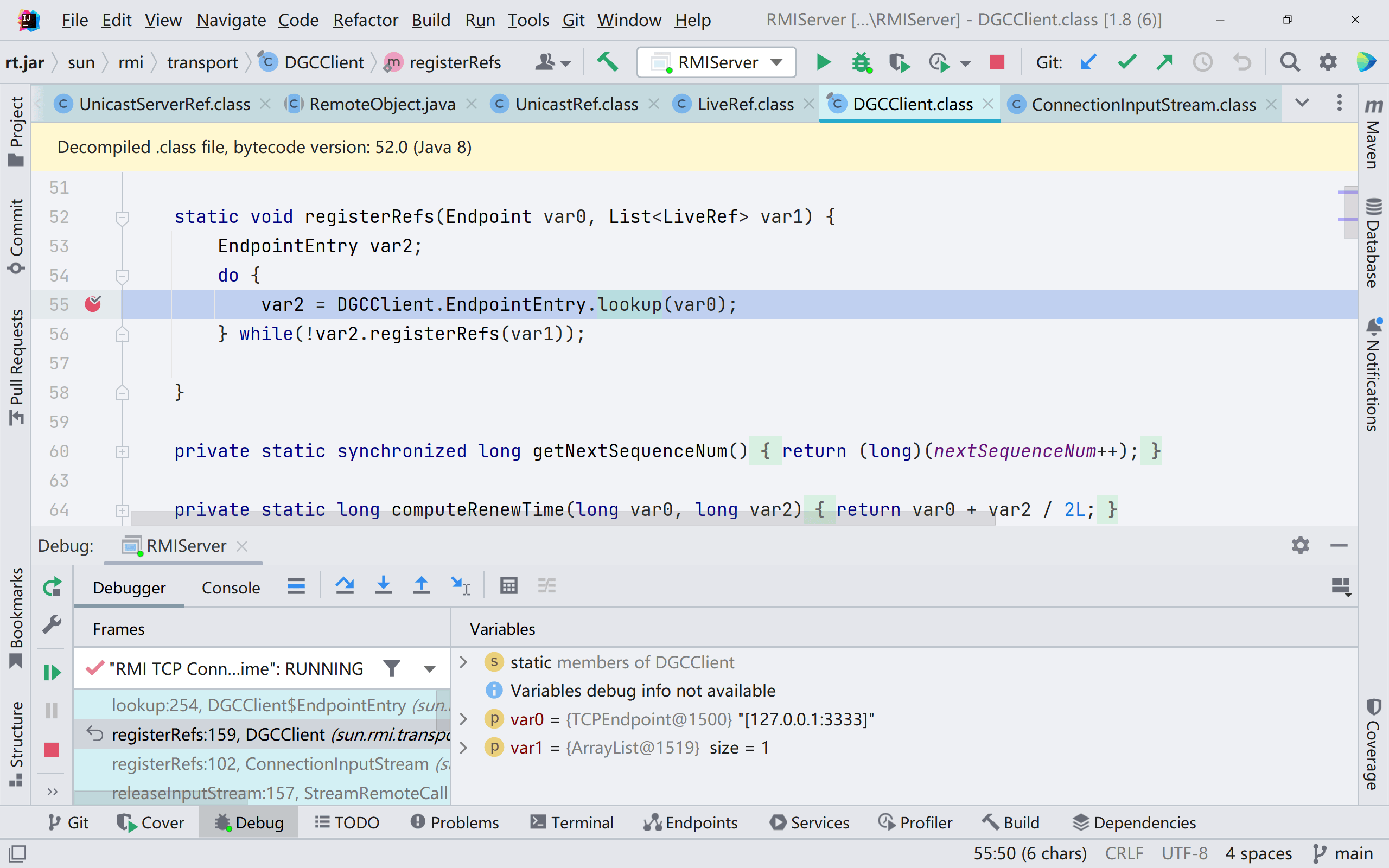Viewport: 1389px width, 868px height.
Task: Click the Build hammer icon
Action: (x=607, y=62)
